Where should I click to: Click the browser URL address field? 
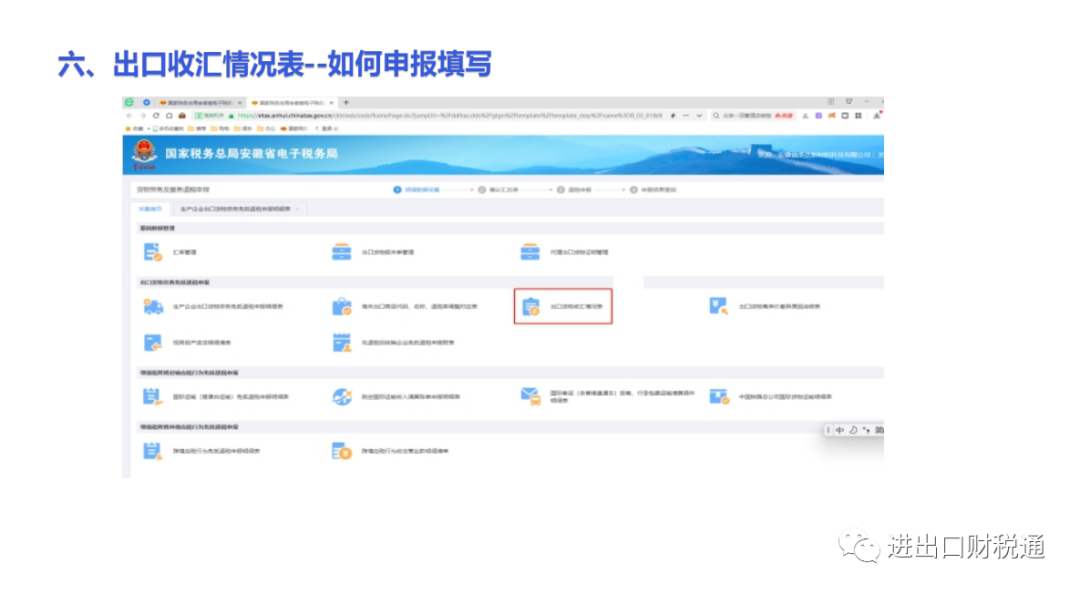pos(450,116)
